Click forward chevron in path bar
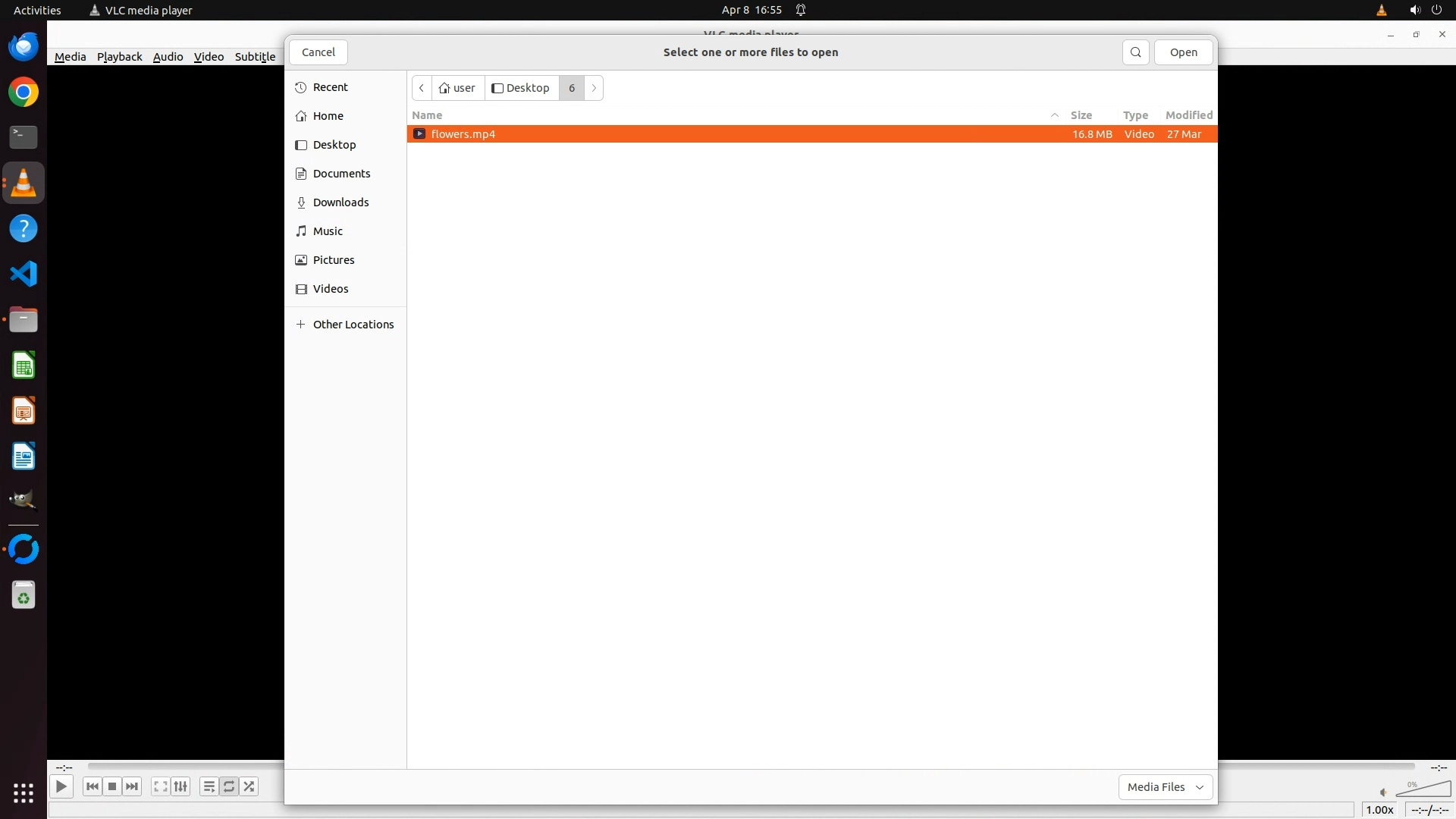This screenshot has width=1456, height=819. coord(594,88)
